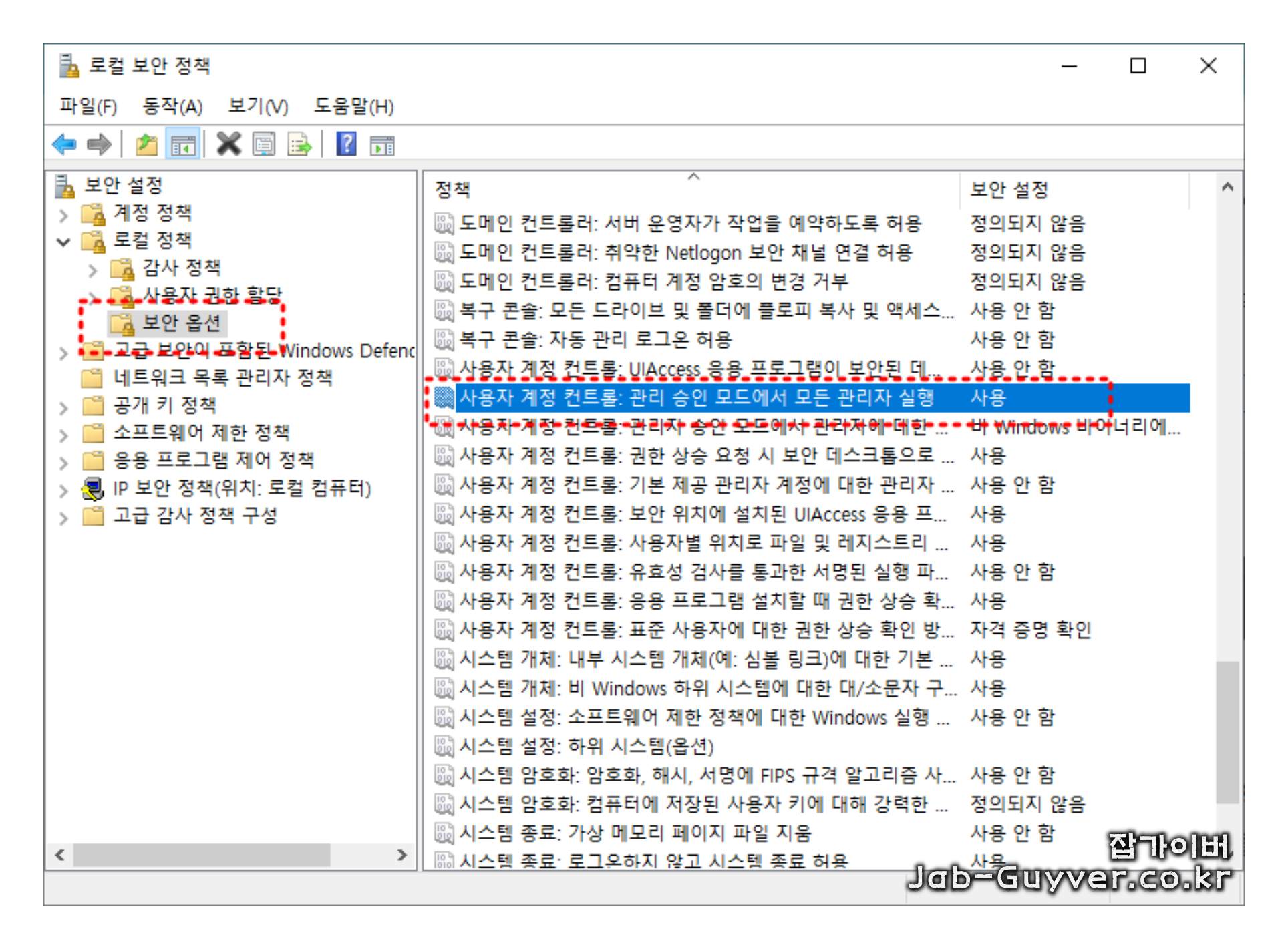Screen dimensions: 1288x949
Task: Toggle the Show/Hide console tree icon
Action: click(x=182, y=144)
